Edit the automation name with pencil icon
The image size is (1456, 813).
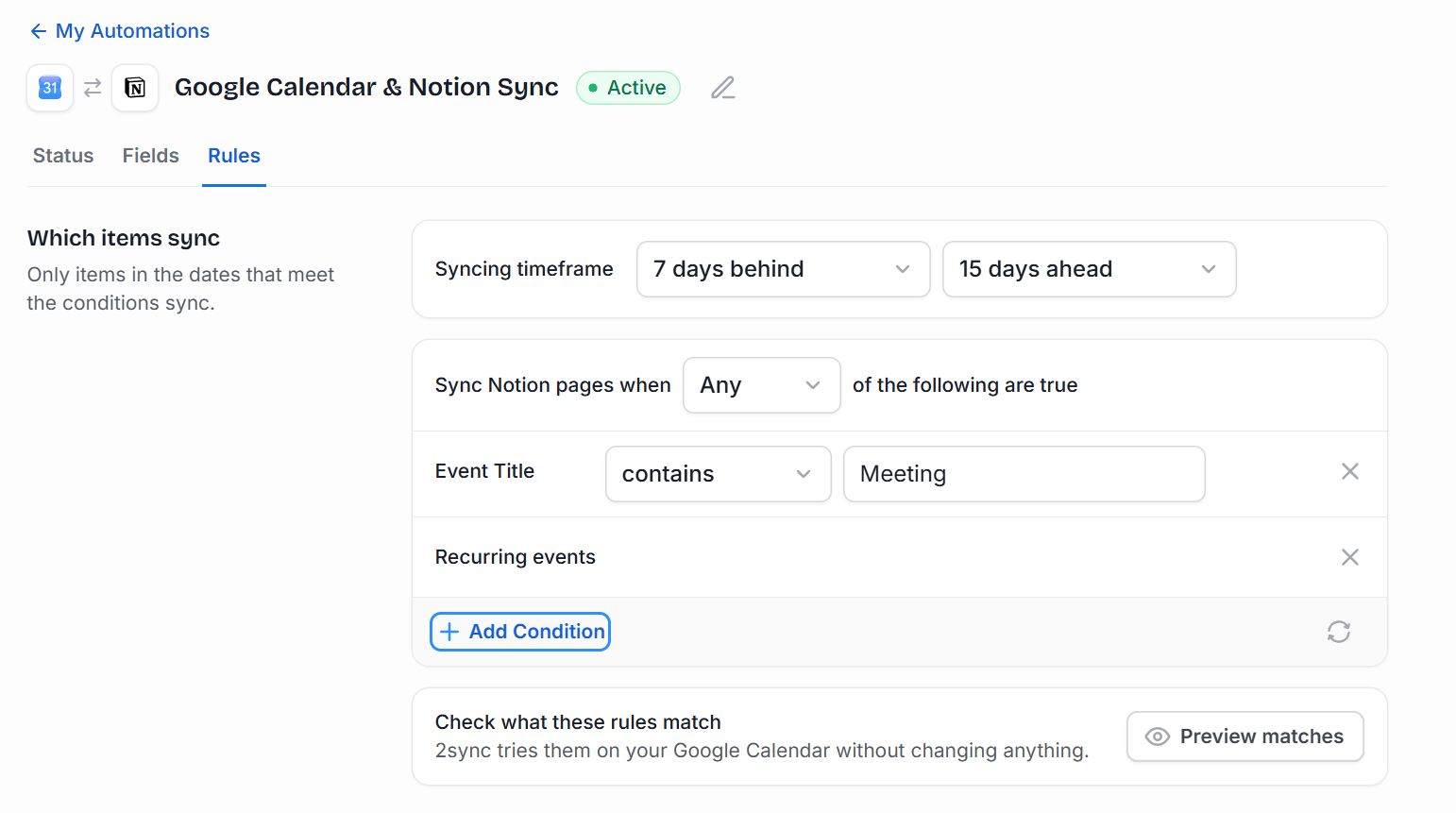[723, 88]
